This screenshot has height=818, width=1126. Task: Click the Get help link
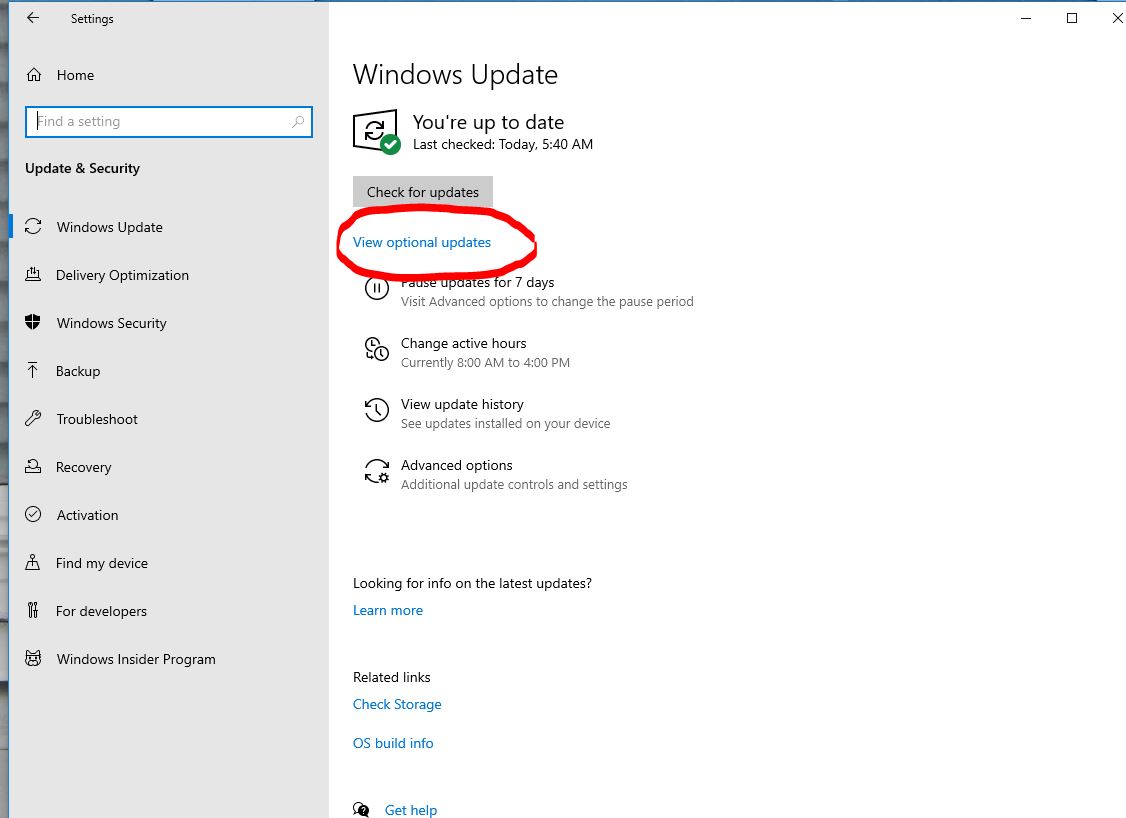click(x=411, y=810)
